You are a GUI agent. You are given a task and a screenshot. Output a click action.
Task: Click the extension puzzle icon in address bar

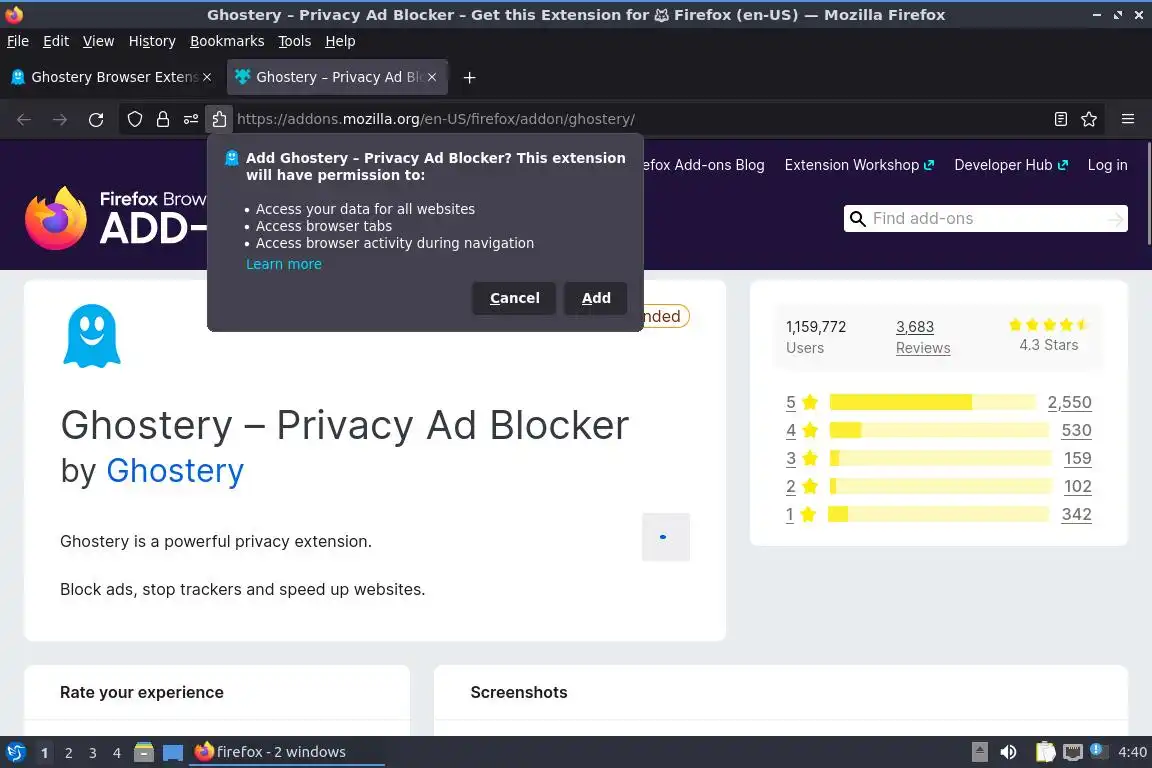[219, 119]
